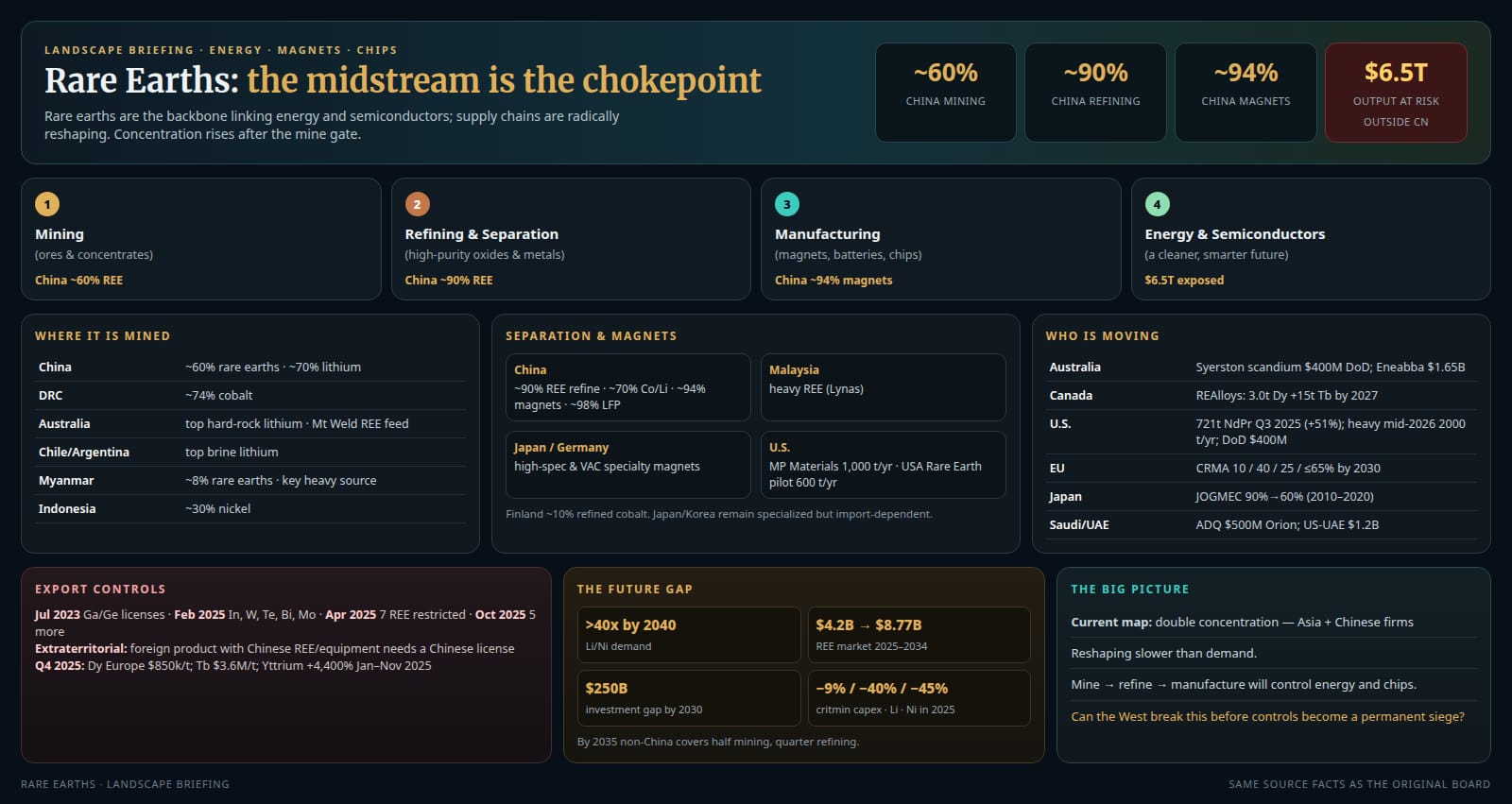Screen dimensions: 1512x804
Task: Click 'Can the West break this' question text
Action: (x=1268, y=717)
